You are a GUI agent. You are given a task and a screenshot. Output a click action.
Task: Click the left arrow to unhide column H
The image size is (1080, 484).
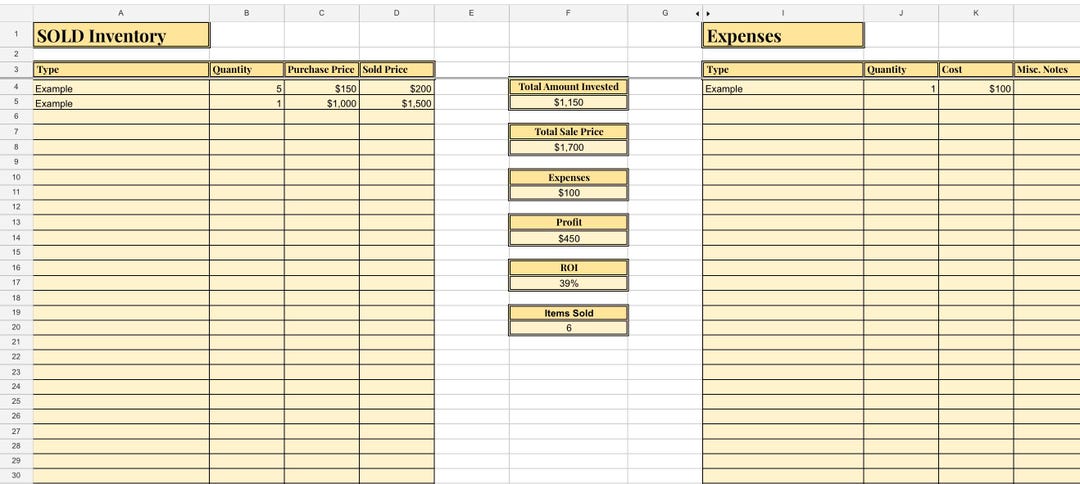697,13
